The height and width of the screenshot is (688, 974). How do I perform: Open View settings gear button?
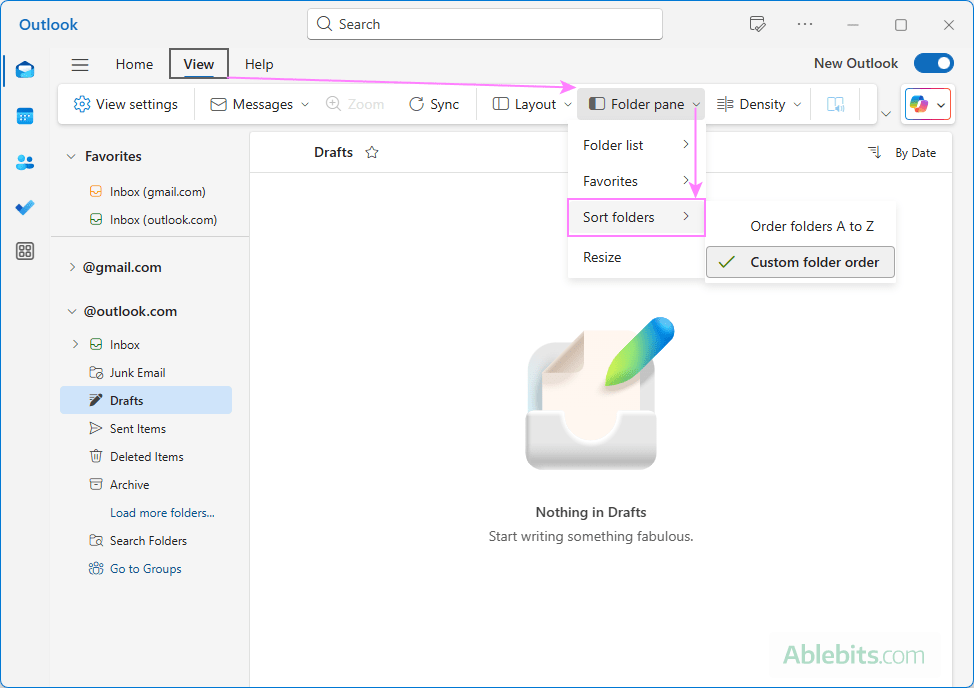point(125,104)
